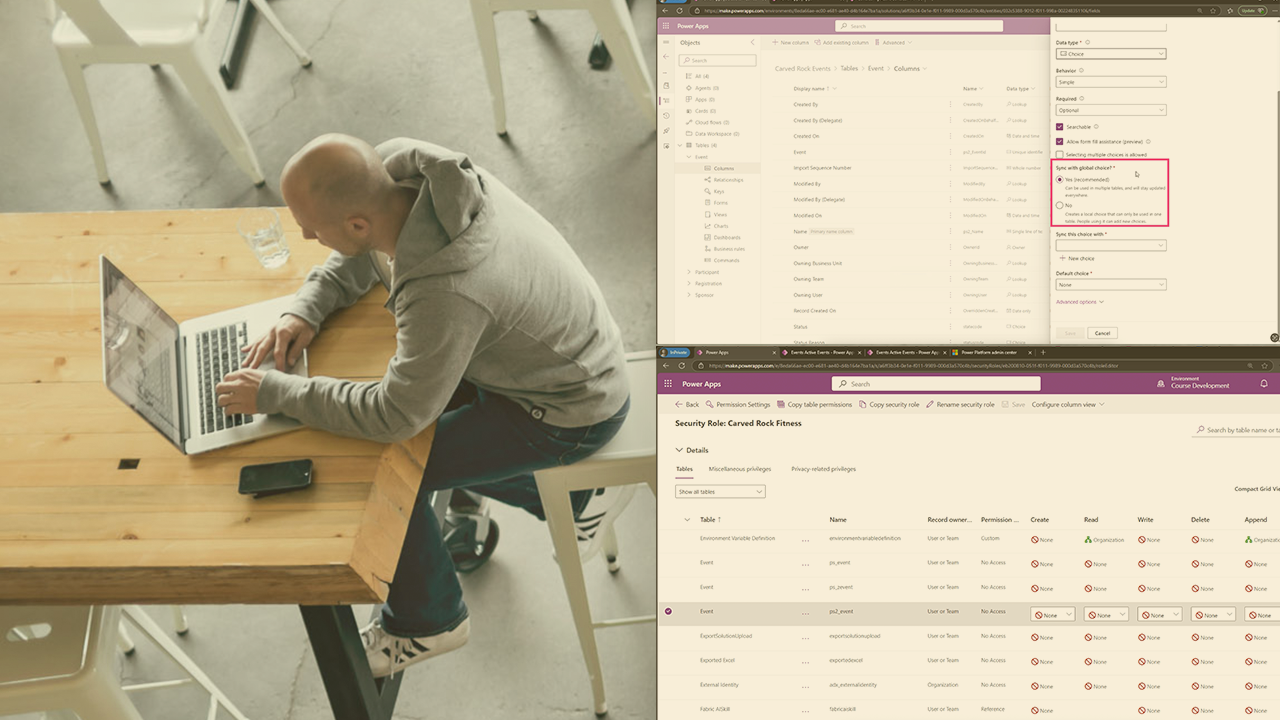Screen dimensions: 1280x720
Task: Click the Organization icon in the Read column
Action: pyautogui.click(x=1088, y=539)
